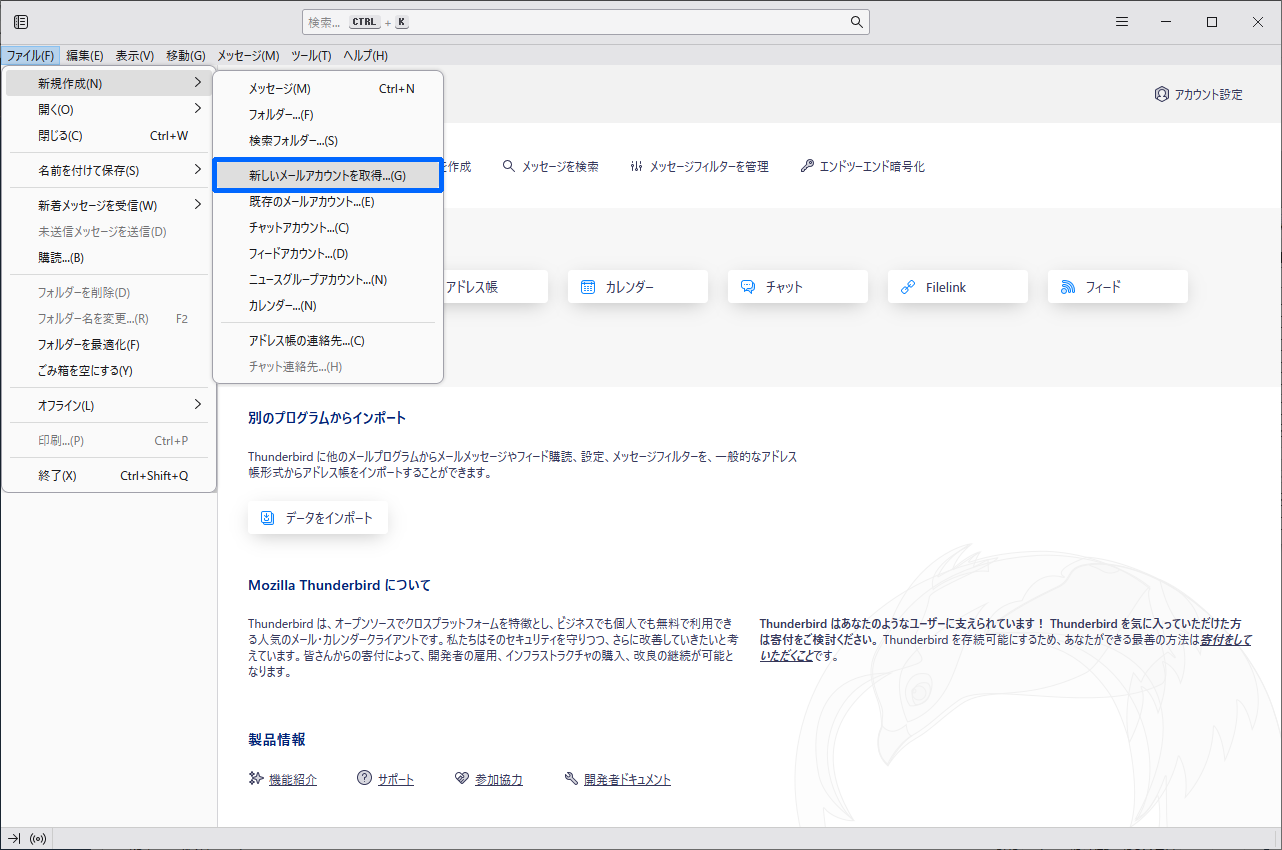Toggle the spaces toolbar icon at top left

(x=21, y=22)
